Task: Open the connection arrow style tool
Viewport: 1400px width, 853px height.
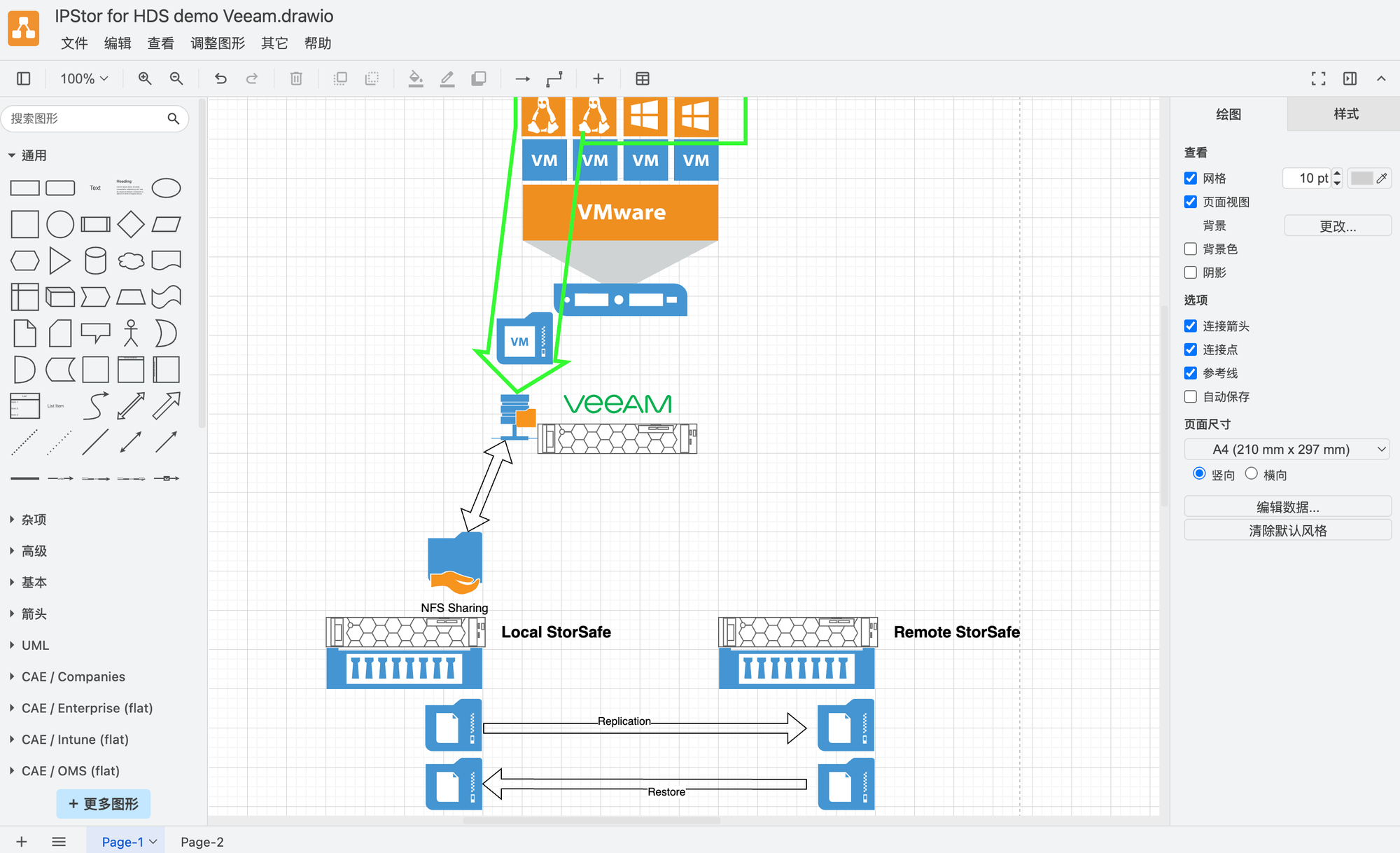Action: click(523, 78)
